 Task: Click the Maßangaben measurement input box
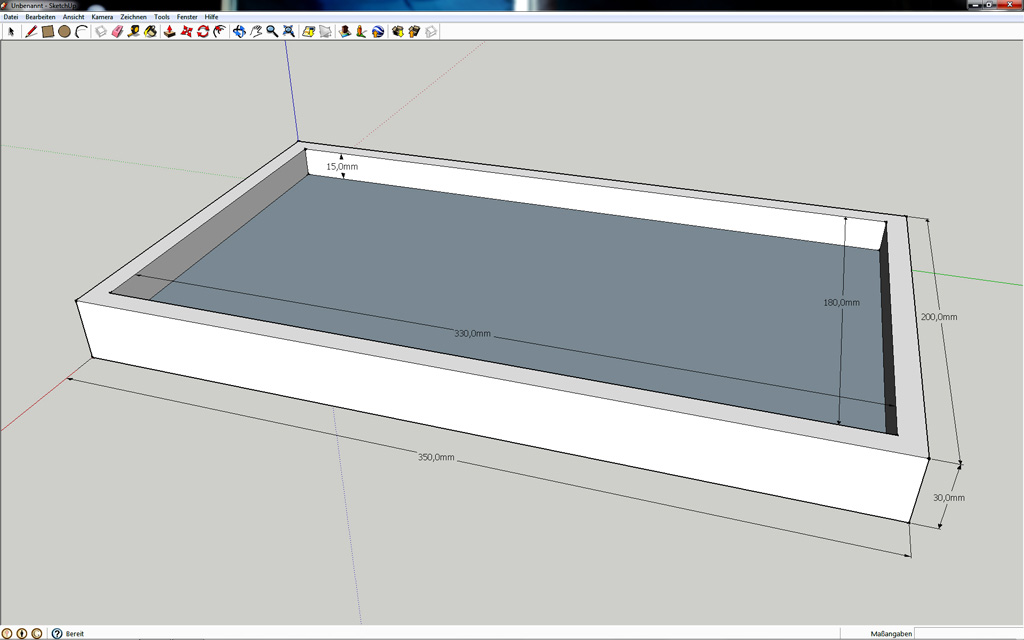pos(967,633)
